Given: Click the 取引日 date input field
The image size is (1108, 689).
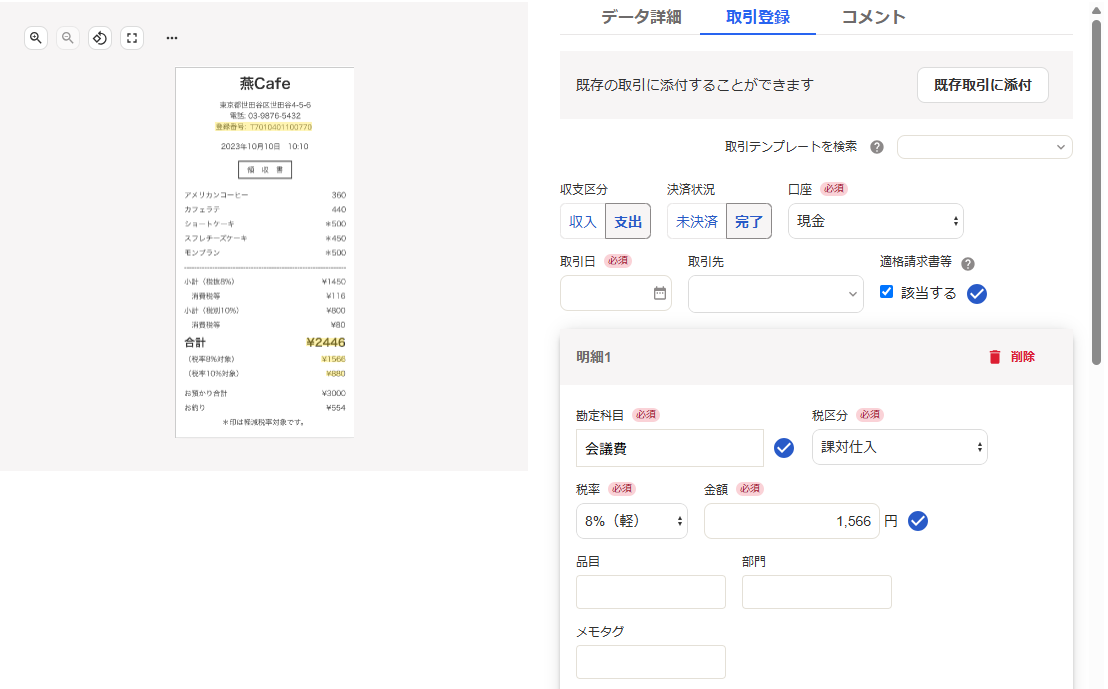Looking at the screenshot, I should point(615,293).
